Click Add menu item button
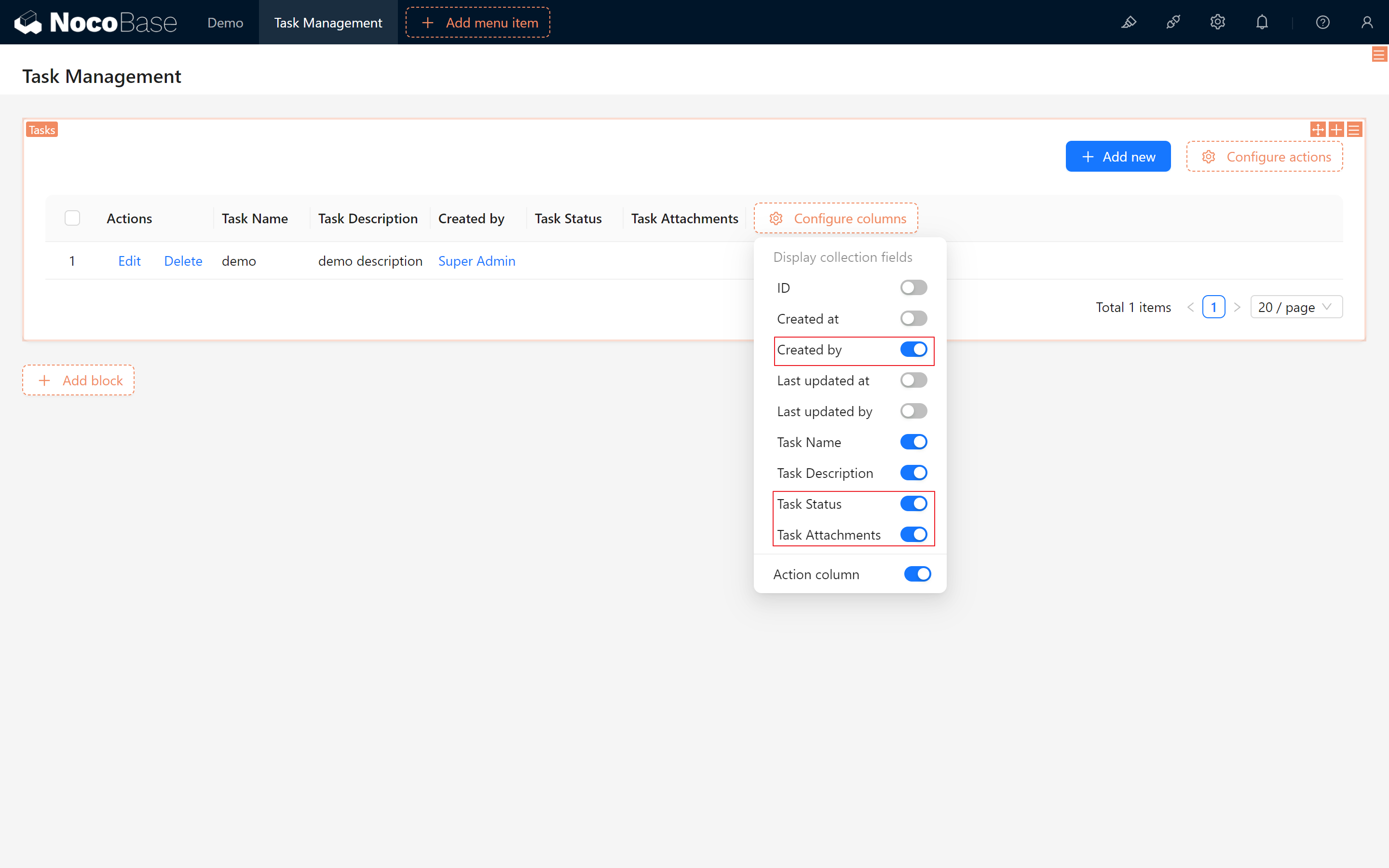This screenshot has width=1389, height=868. click(477, 22)
